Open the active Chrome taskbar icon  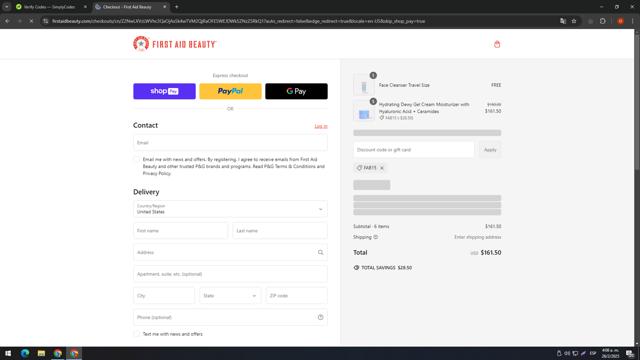click(74, 353)
